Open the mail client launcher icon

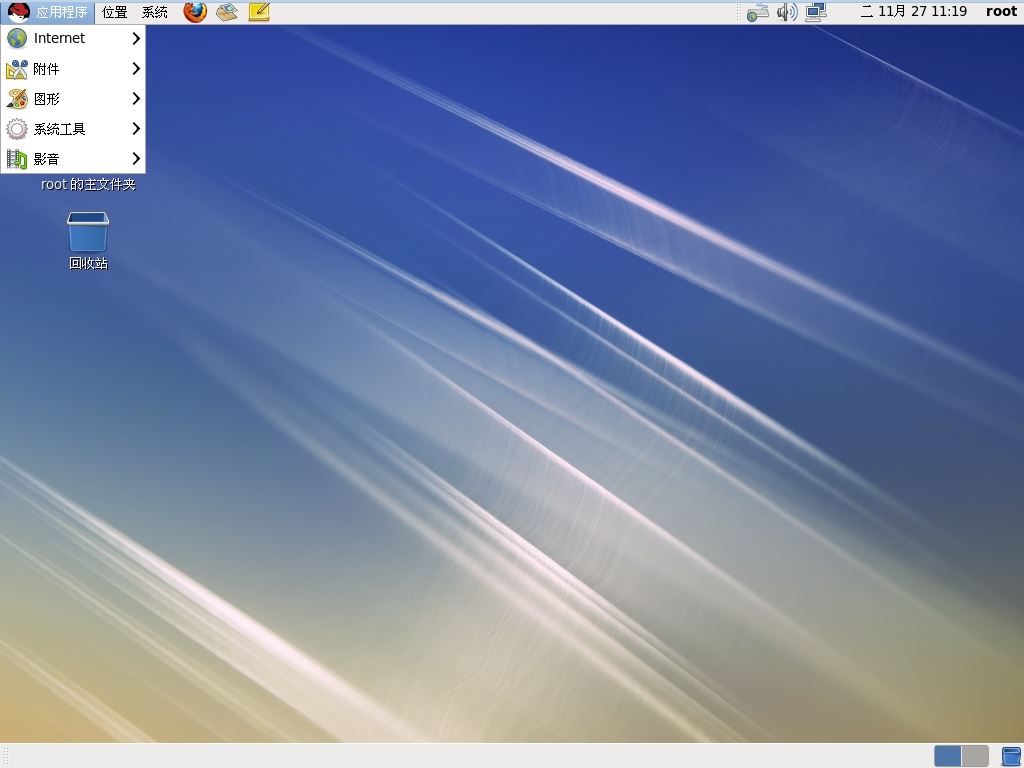pyautogui.click(x=227, y=12)
